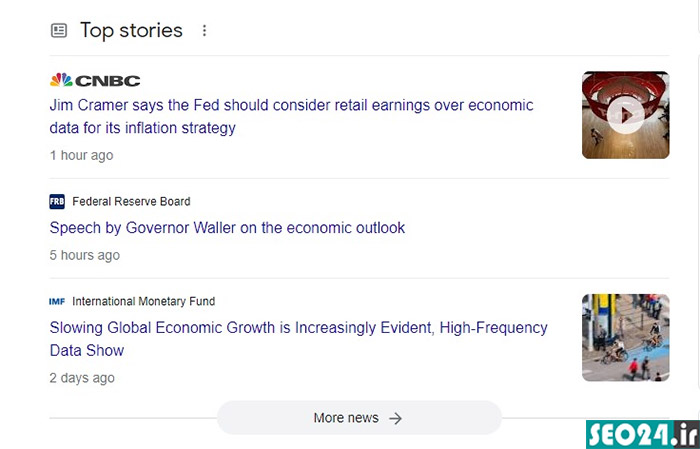The width and height of the screenshot is (700, 449).
Task: Open the Jim Cramer Fed inflation strategy headline
Action: pyautogui.click(x=292, y=116)
